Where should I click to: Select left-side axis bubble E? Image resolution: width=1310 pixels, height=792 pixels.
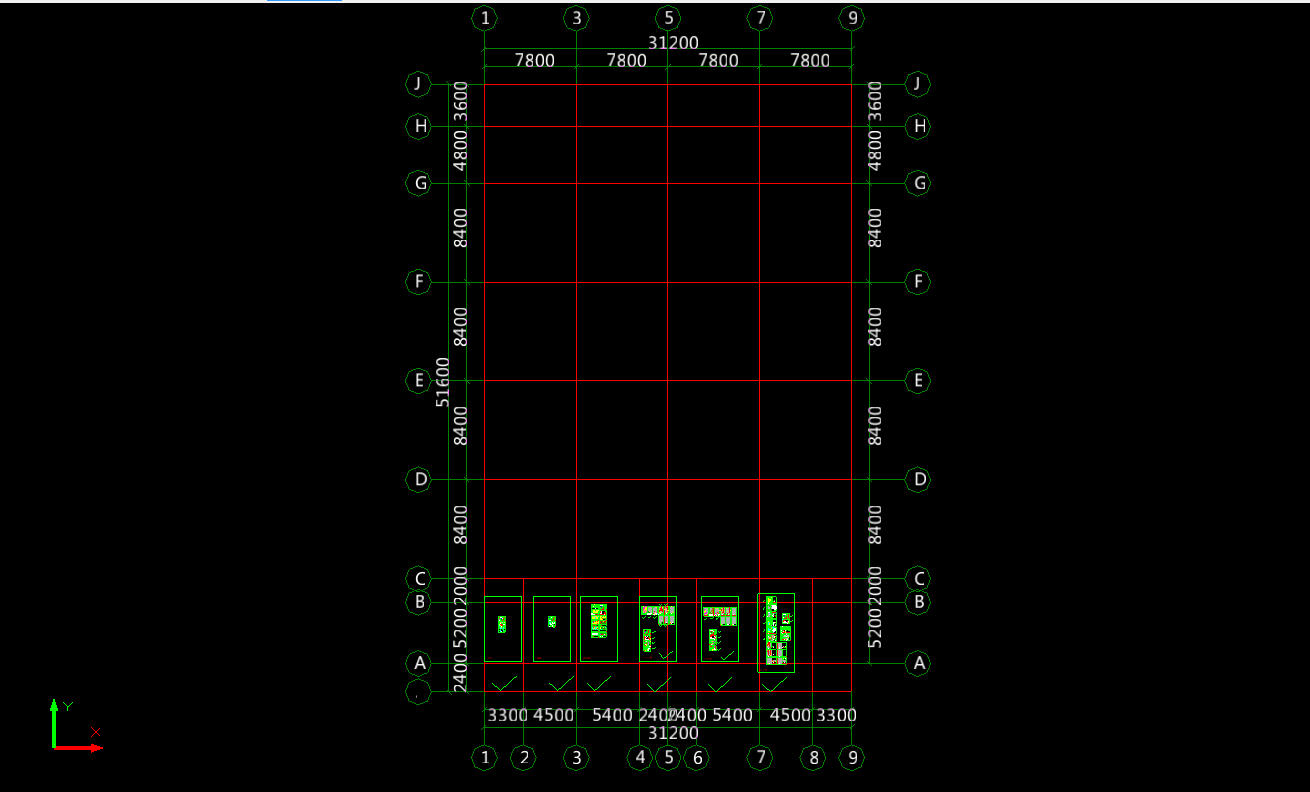point(418,380)
